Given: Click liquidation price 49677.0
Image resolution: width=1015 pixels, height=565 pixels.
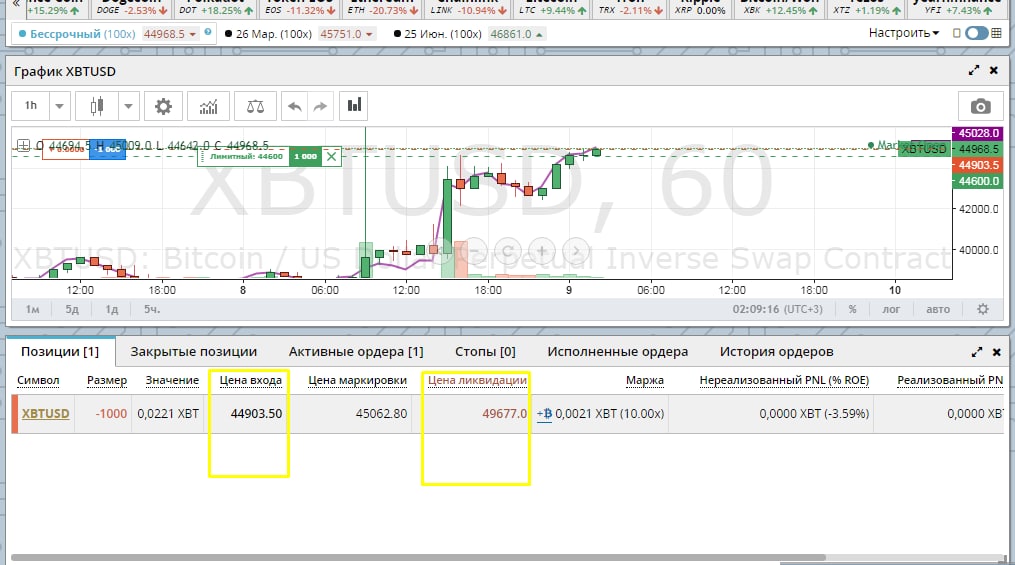Looking at the screenshot, I should (504, 414).
